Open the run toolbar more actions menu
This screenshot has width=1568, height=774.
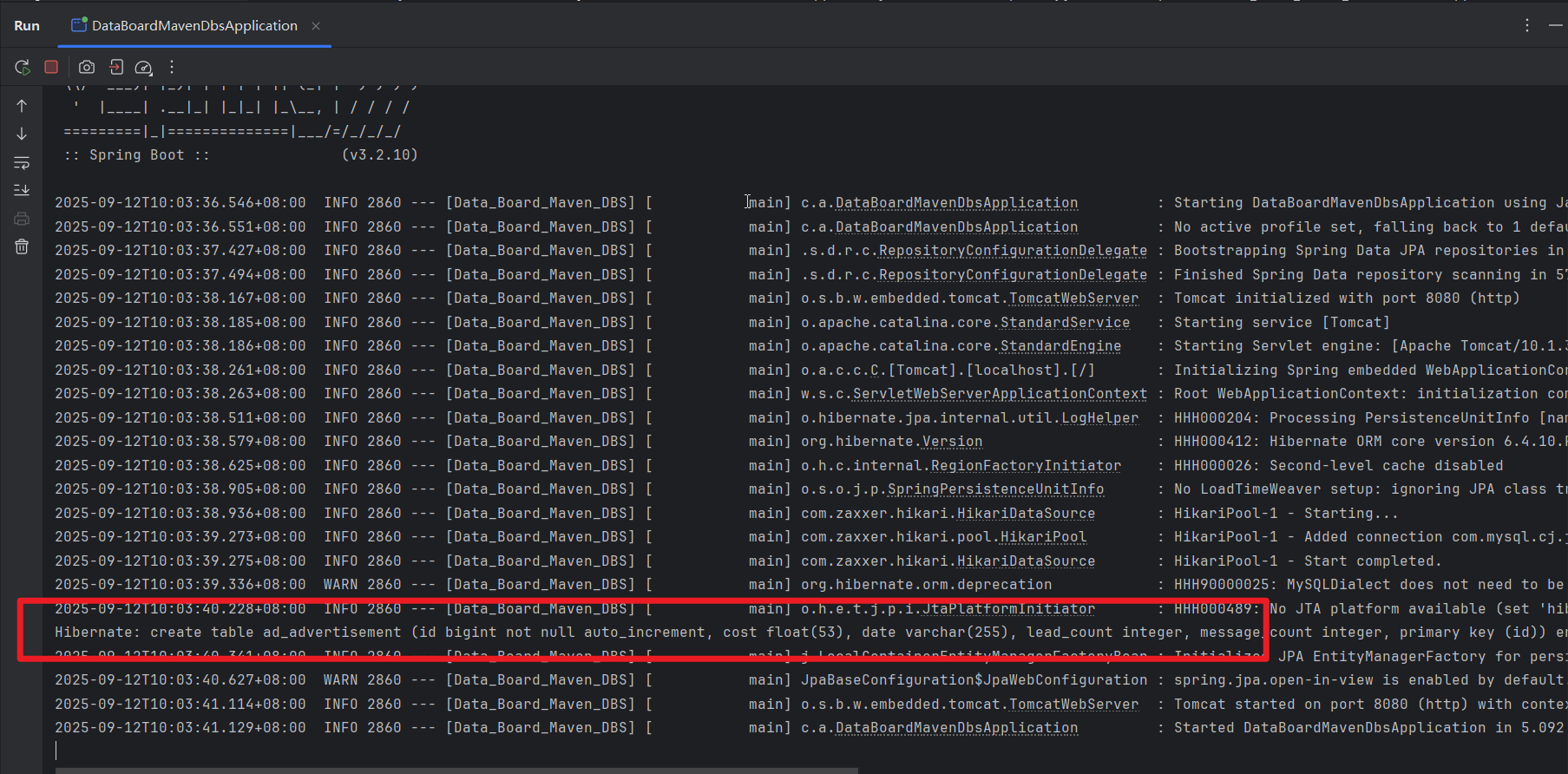(172, 67)
